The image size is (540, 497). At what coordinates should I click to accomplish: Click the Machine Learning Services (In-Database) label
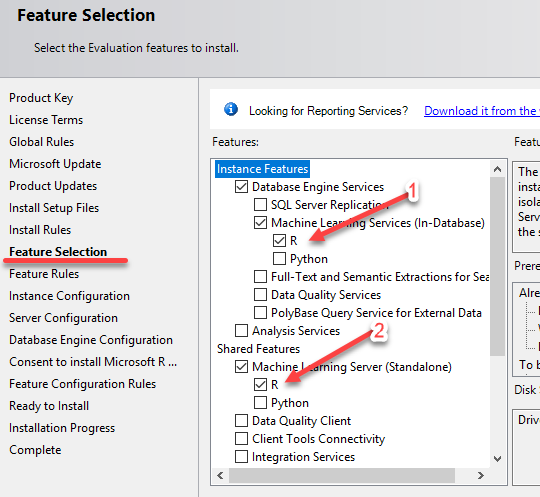(x=378, y=223)
